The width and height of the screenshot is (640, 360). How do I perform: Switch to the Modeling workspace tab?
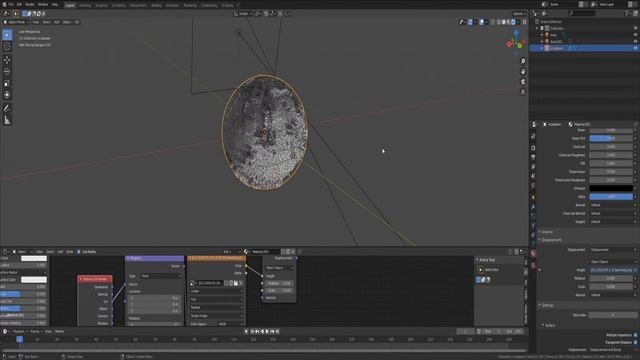coord(85,5)
